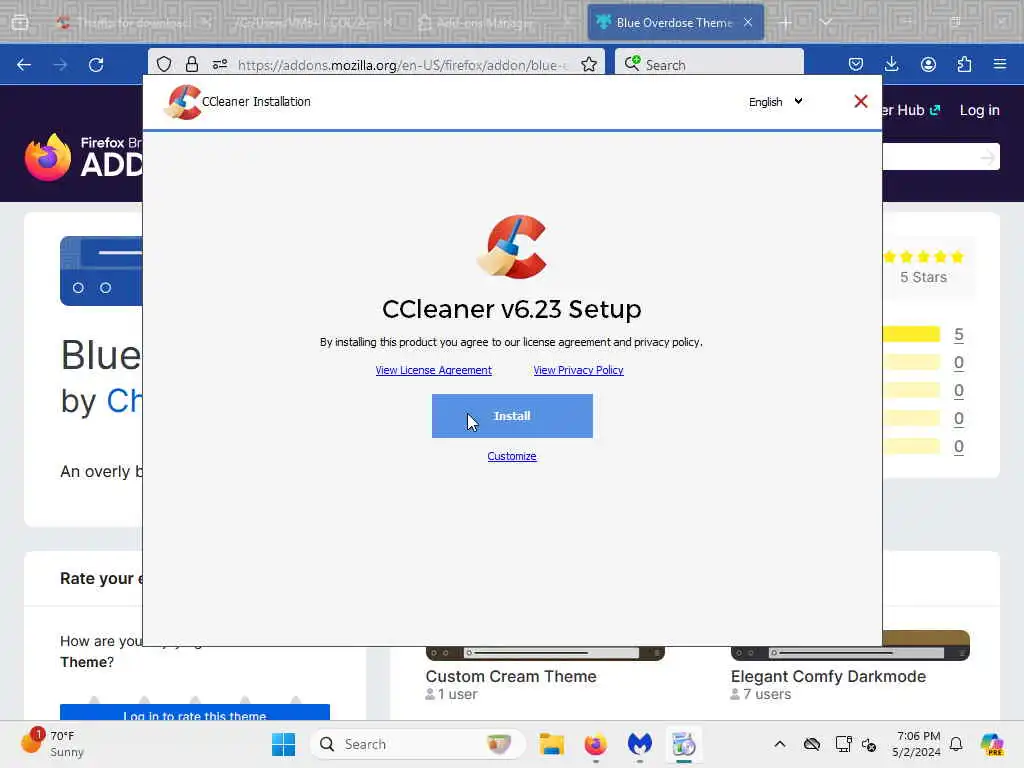Click the filled 5-star rating bar
The image size is (1024, 768).
pos(911,334)
